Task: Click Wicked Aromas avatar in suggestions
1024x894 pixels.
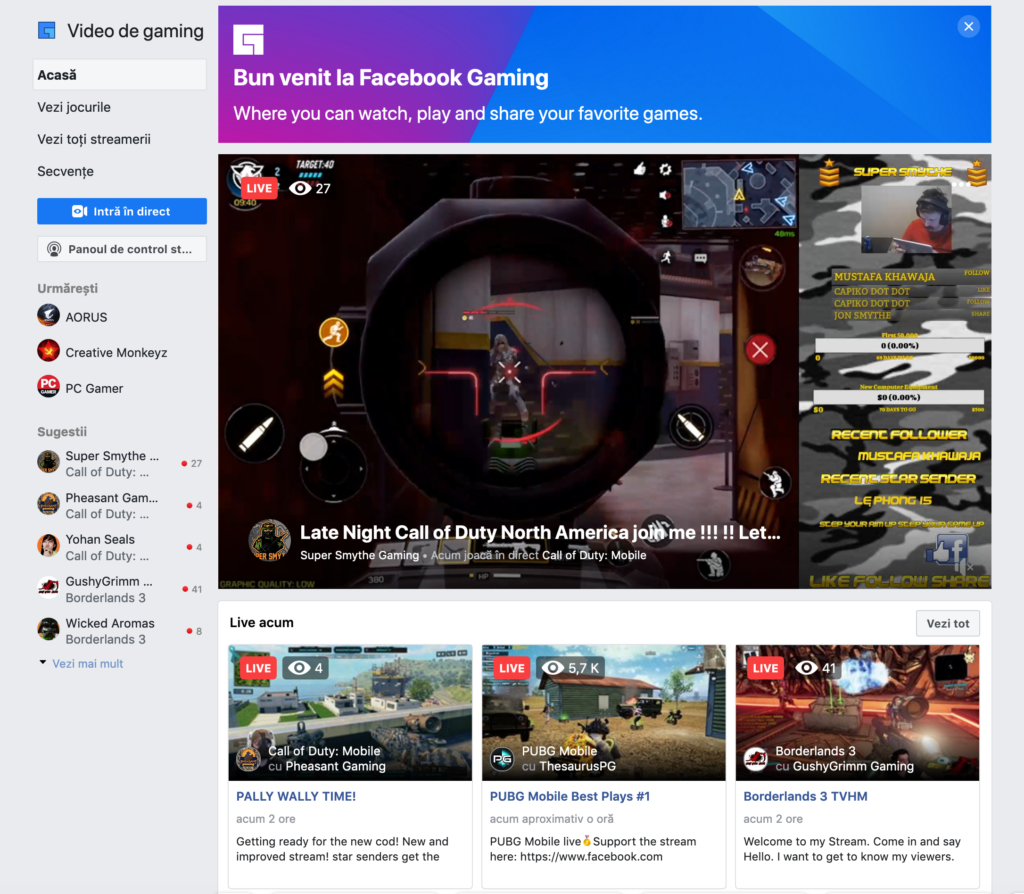Action: click(48, 630)
